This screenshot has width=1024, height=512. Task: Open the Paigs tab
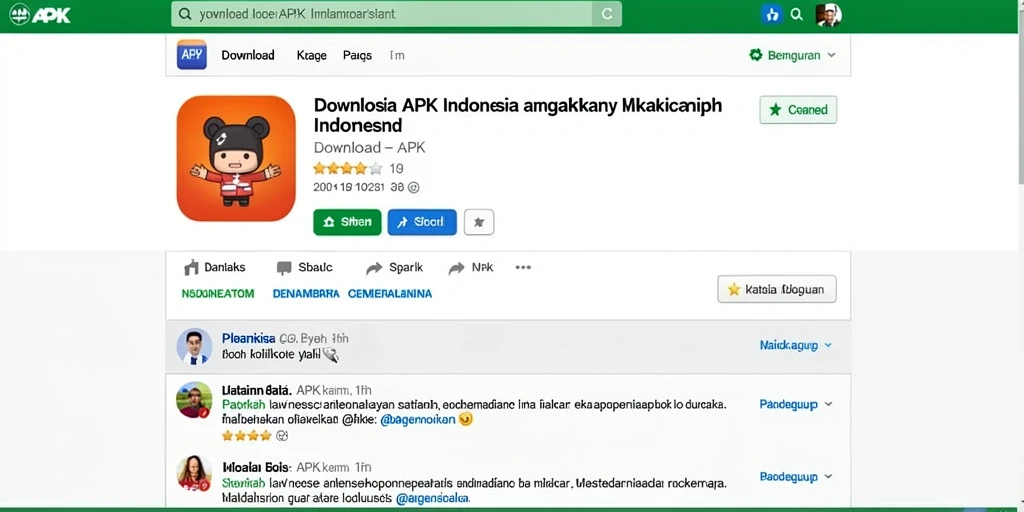tap(357, 56)
